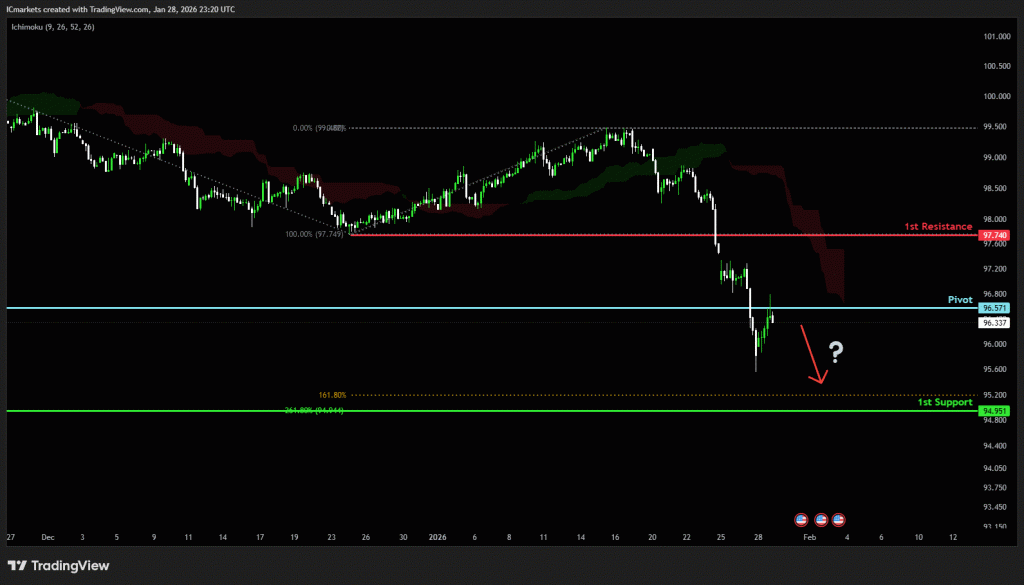Click the middle US economic event flag icon

(x=820, y=519)
